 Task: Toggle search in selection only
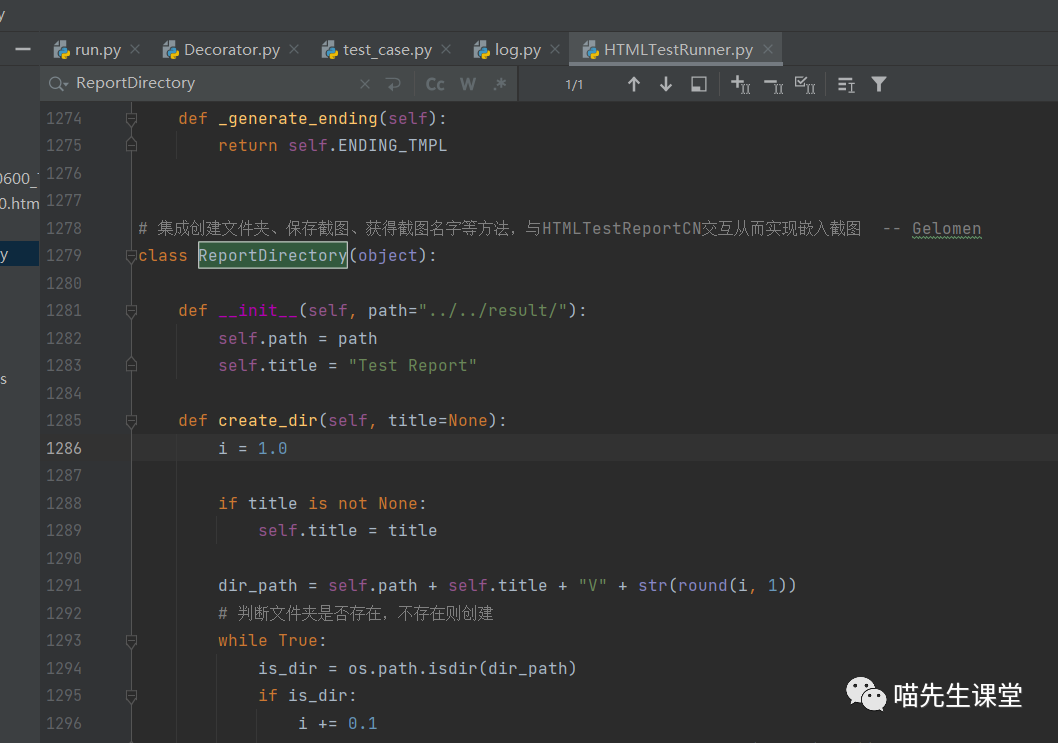point(699,84)
